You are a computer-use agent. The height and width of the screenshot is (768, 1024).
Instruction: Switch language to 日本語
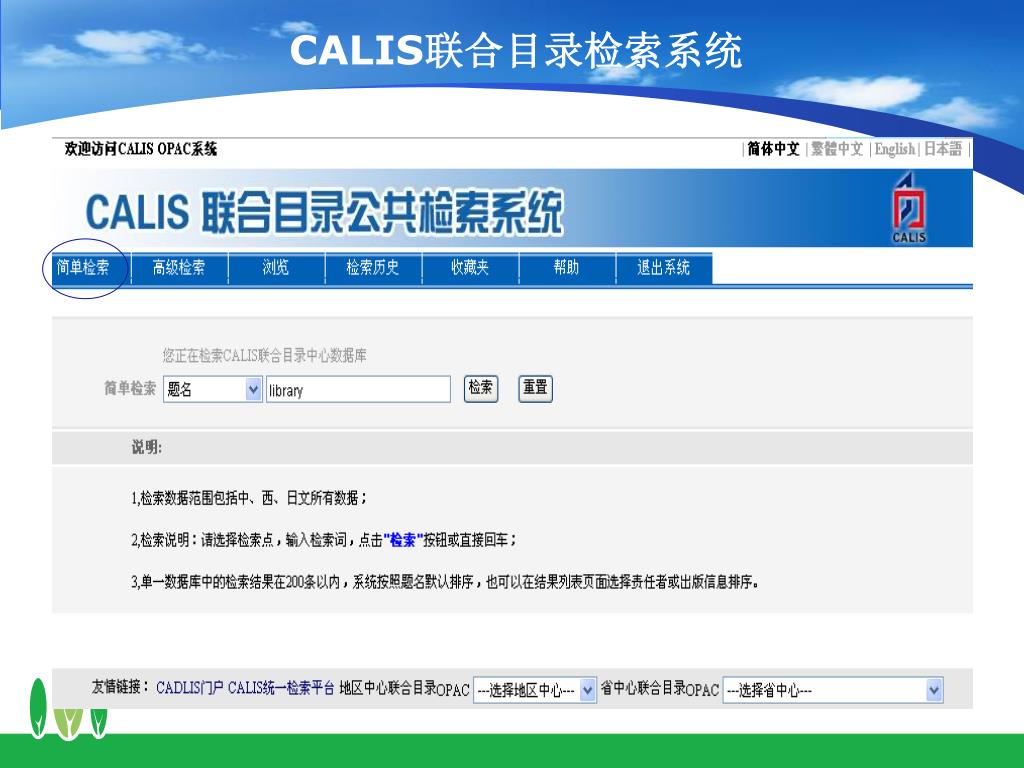tap(942, 149)
